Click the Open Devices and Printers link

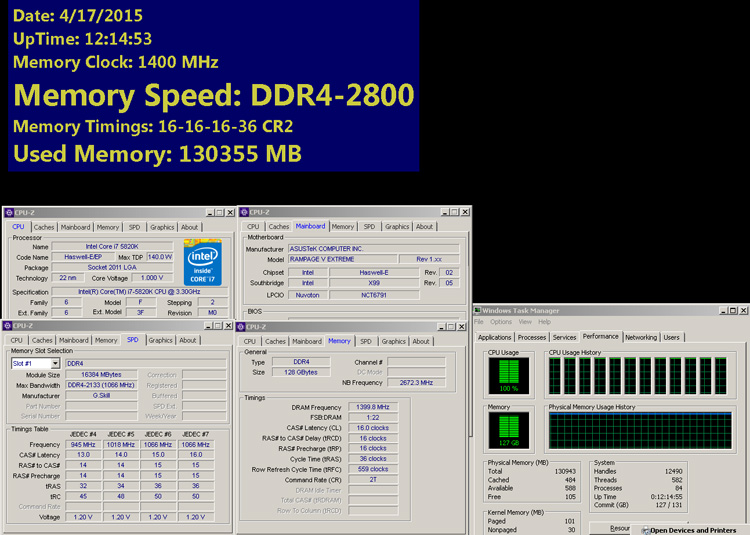pos(693,530)
